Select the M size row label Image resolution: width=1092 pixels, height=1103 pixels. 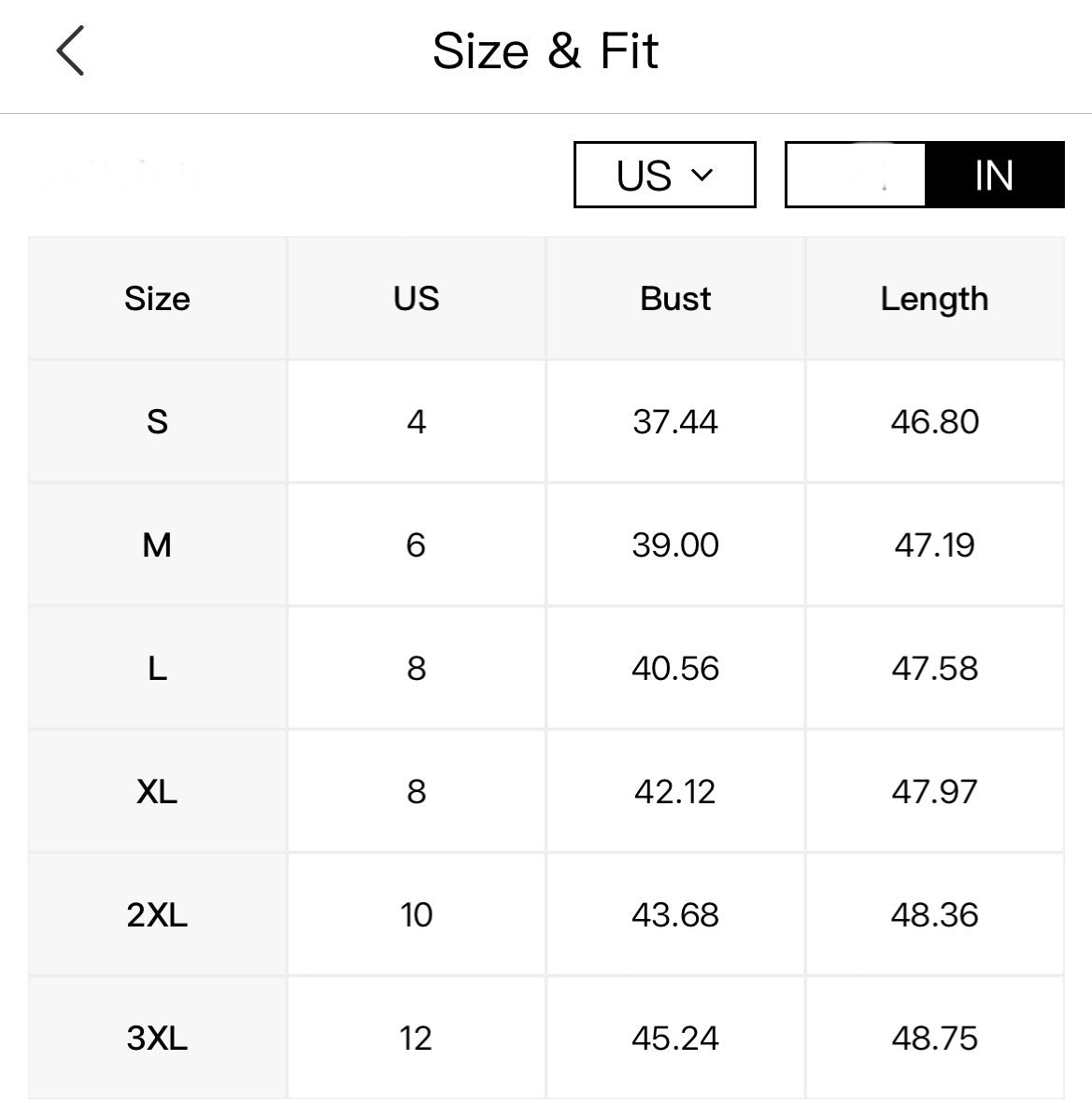(x=157, y=544)
